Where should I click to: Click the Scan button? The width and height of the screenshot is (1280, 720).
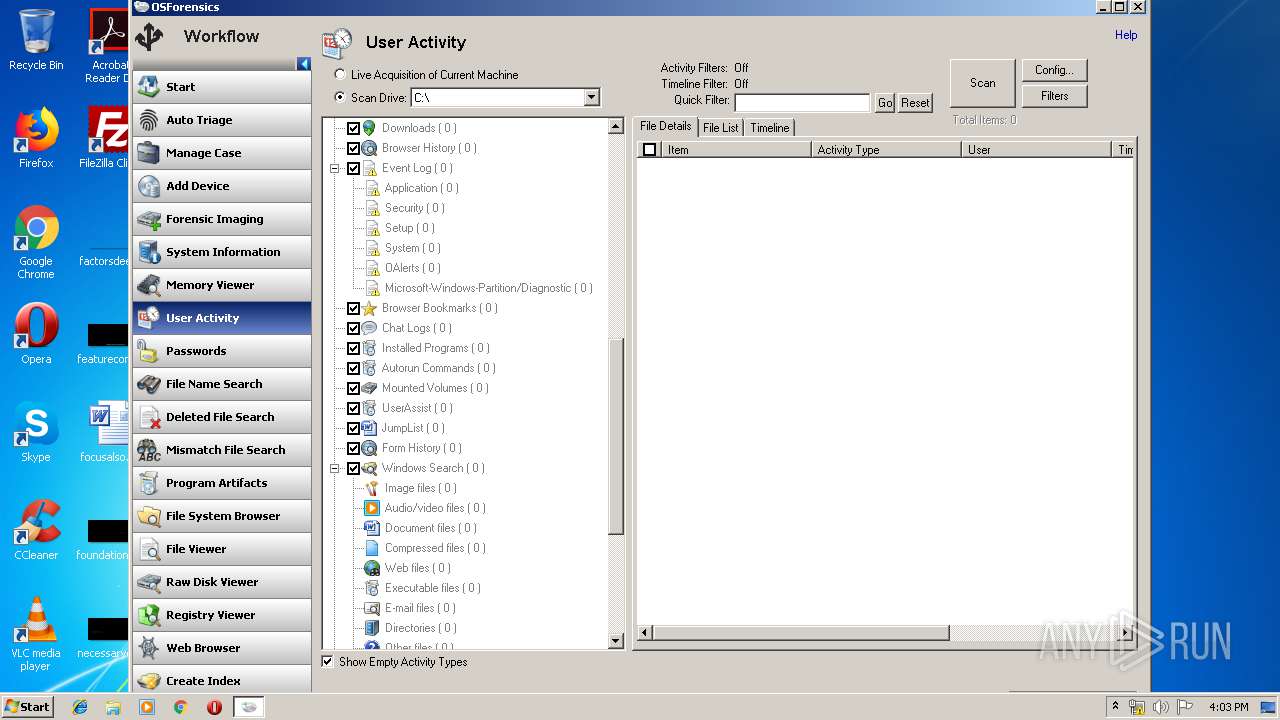982,83
